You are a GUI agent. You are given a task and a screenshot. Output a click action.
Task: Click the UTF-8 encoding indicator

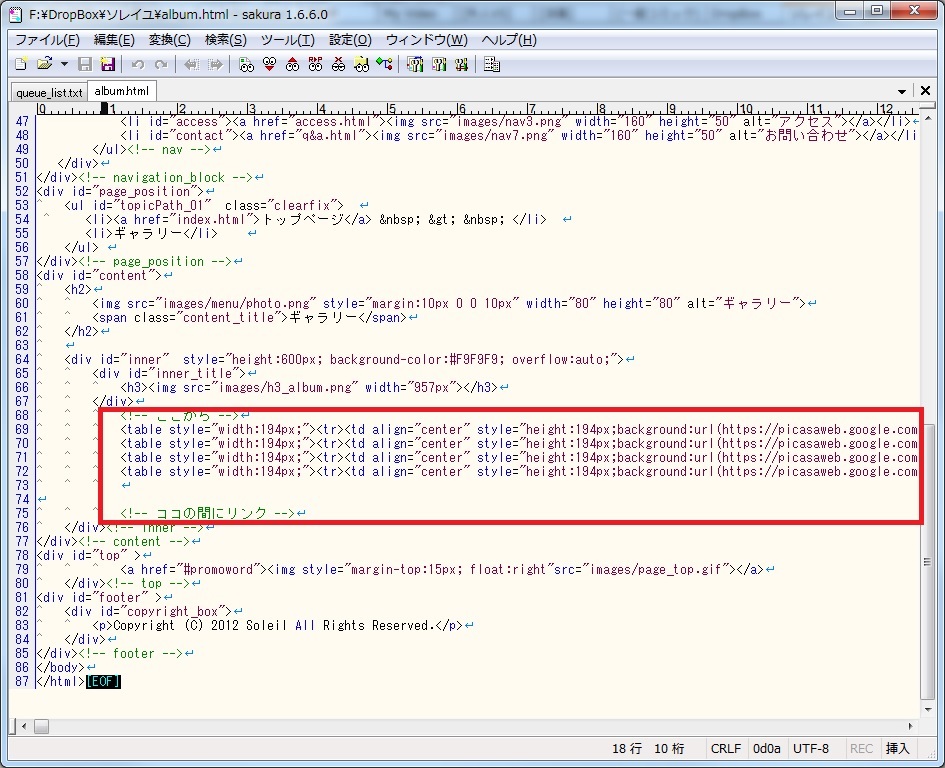click(x=811, y=749)
